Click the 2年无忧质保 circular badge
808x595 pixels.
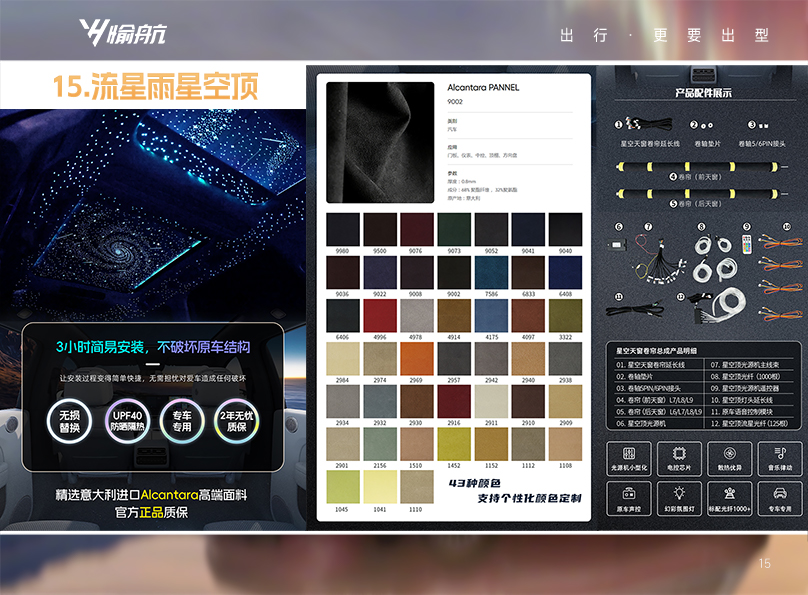point(235,421)
